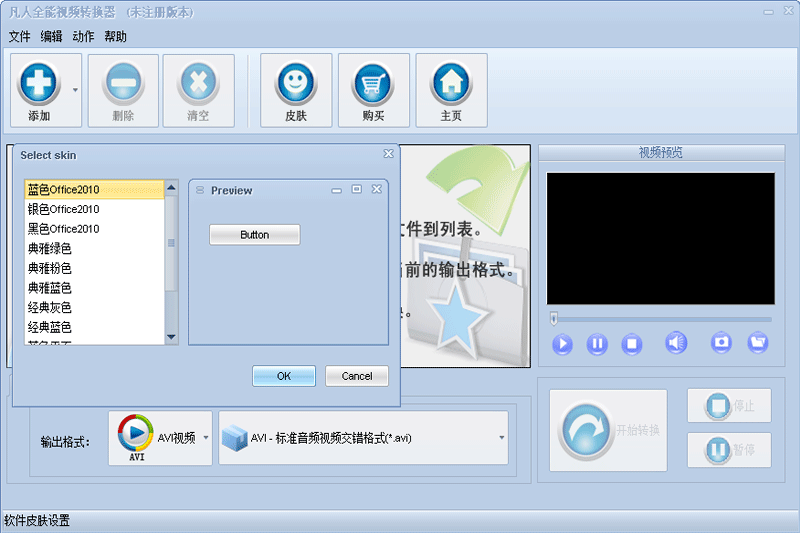Click the black video preview area
This screenshot has height=533, width=800.
[661, 239]
